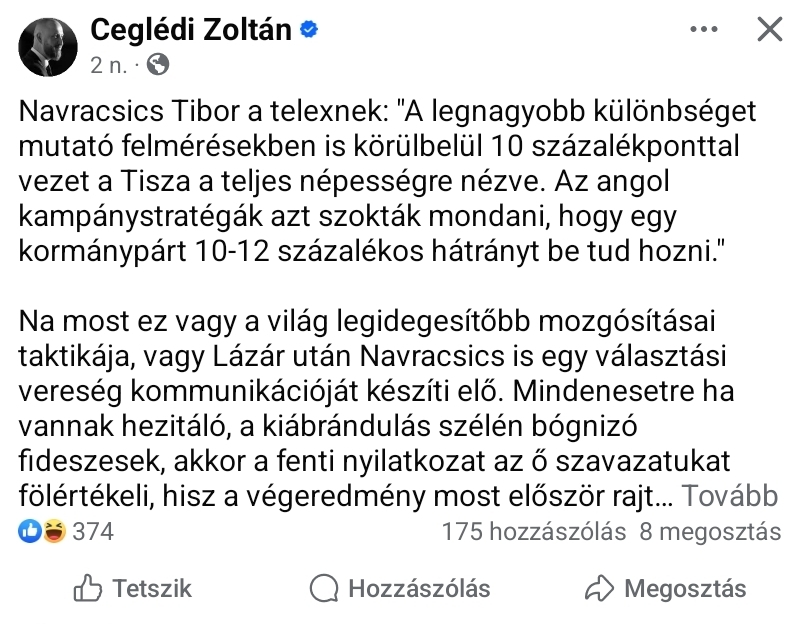The image size is (800, 624).
Task: Close the post with the X
Action: [769, 30]
